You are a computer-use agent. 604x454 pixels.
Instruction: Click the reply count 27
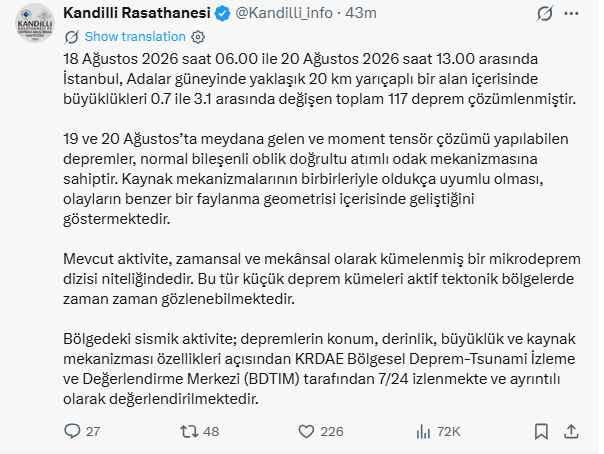click(93, 432)
